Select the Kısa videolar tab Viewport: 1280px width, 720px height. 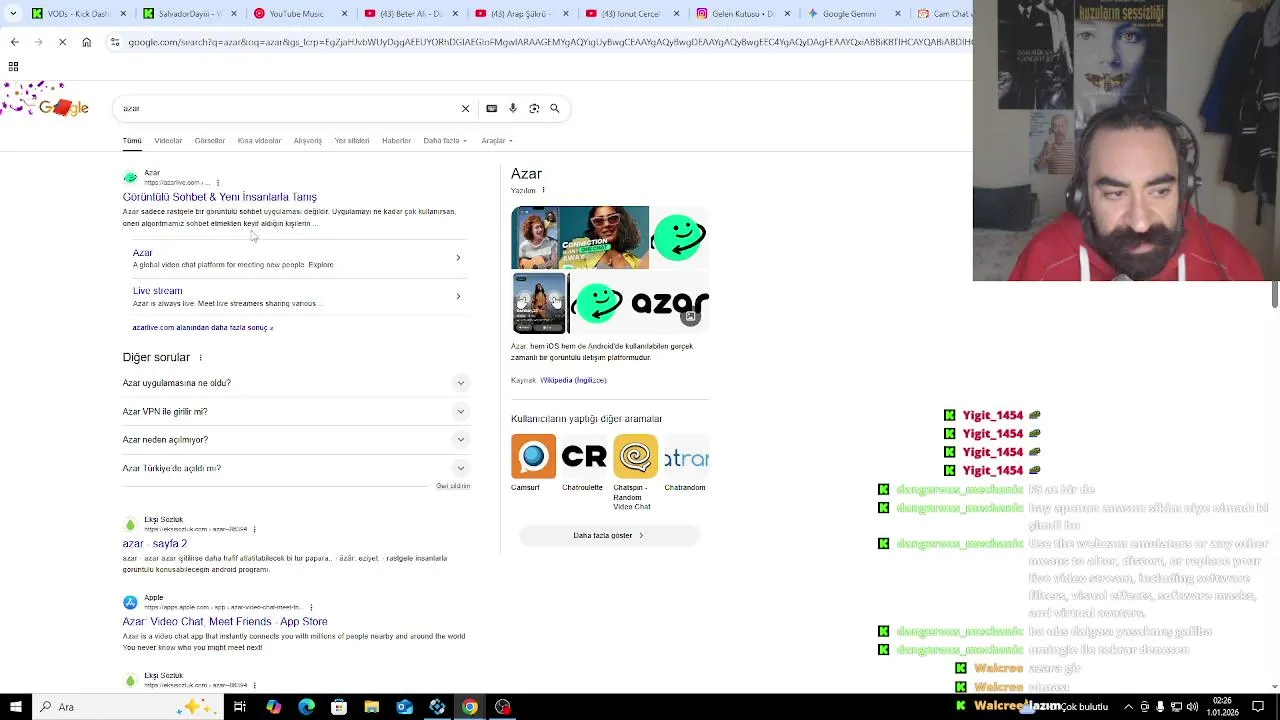259,141
